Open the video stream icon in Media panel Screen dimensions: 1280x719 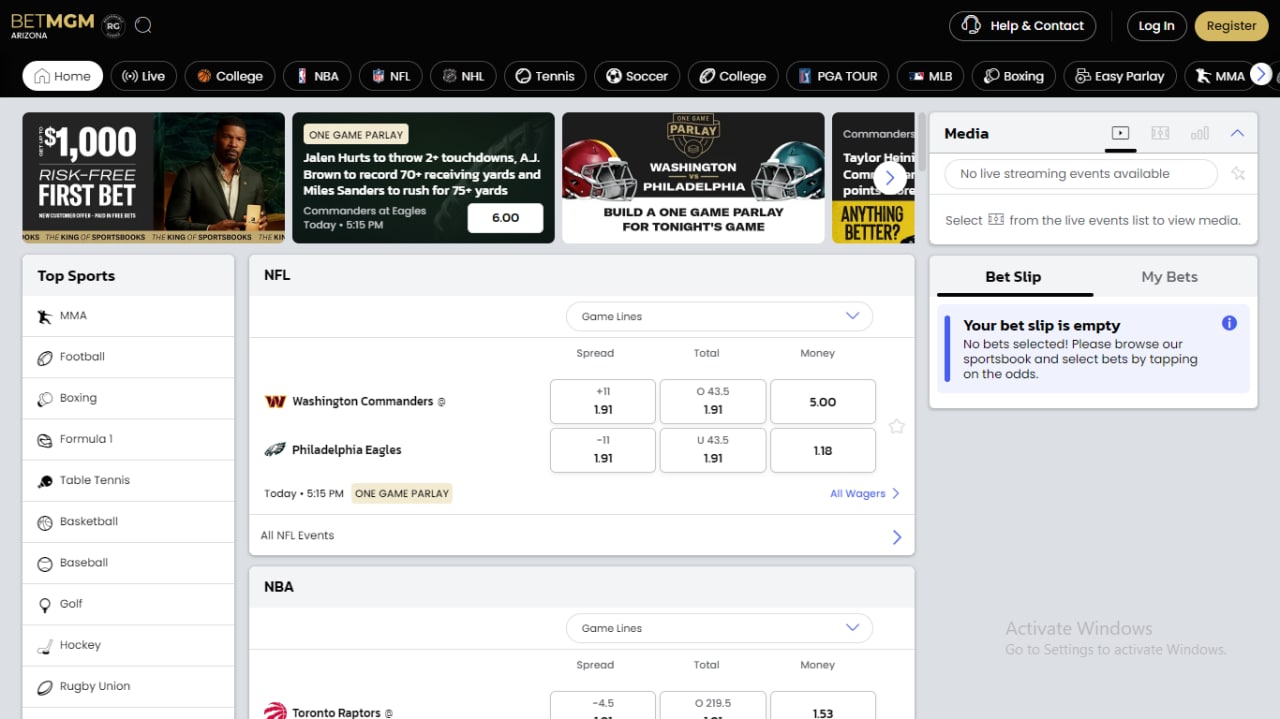tap(1120, 133)
